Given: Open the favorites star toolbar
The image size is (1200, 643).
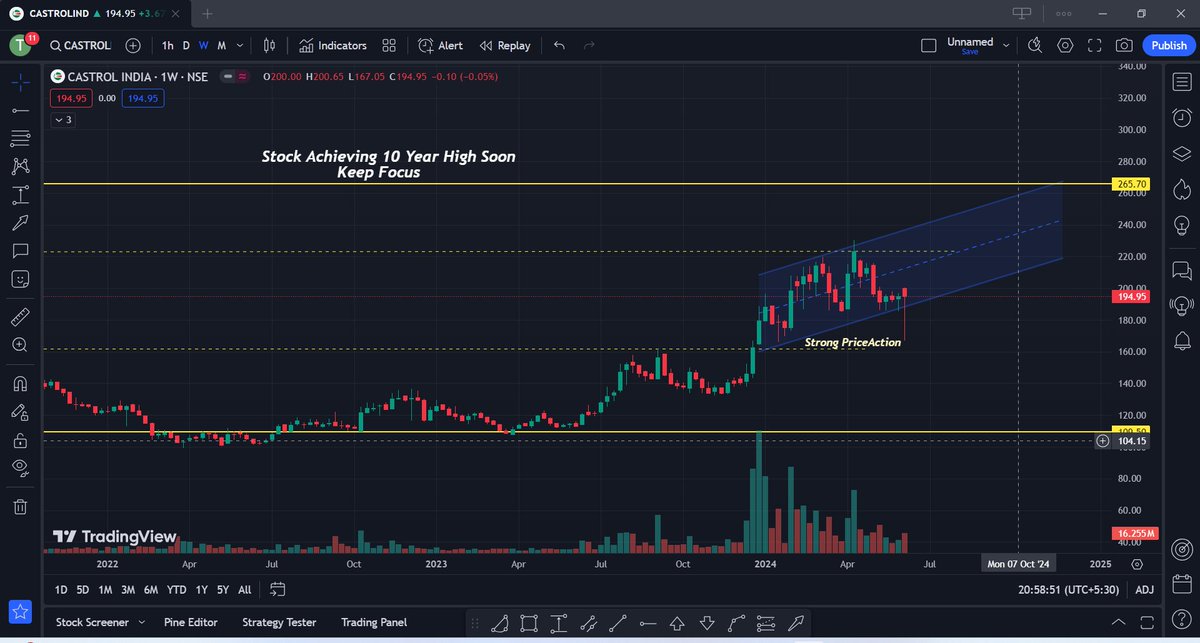Looking at the screenshot, I should pos(20,611).
